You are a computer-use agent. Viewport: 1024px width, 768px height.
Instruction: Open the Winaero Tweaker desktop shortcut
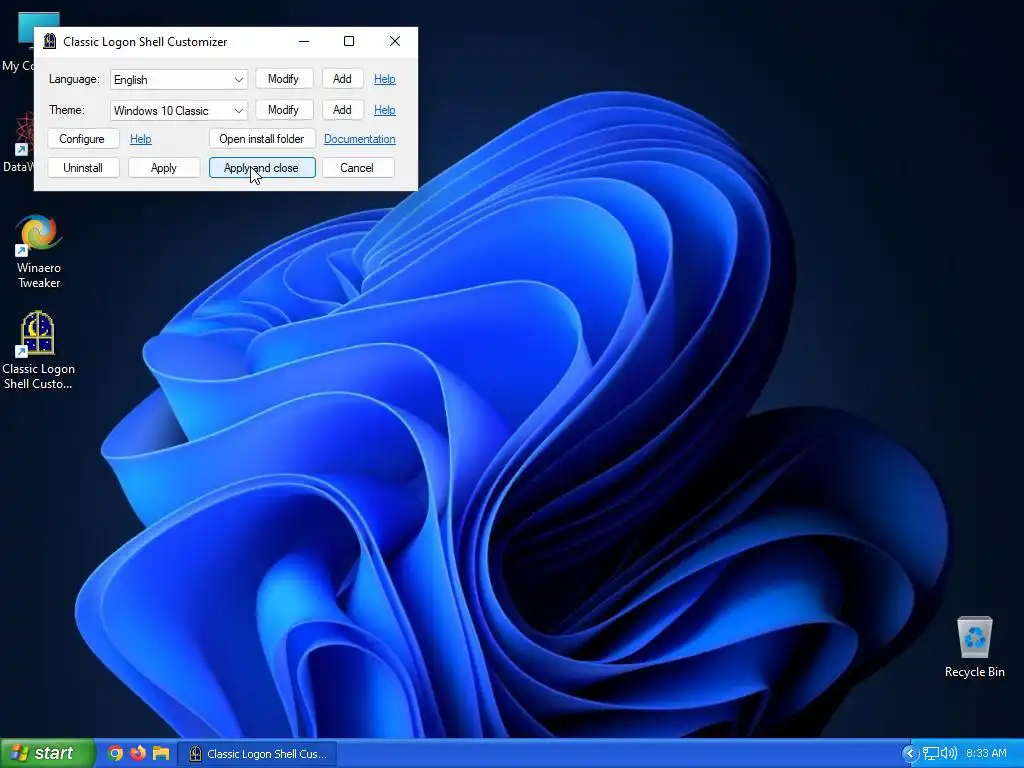click(x=39, y=251)
